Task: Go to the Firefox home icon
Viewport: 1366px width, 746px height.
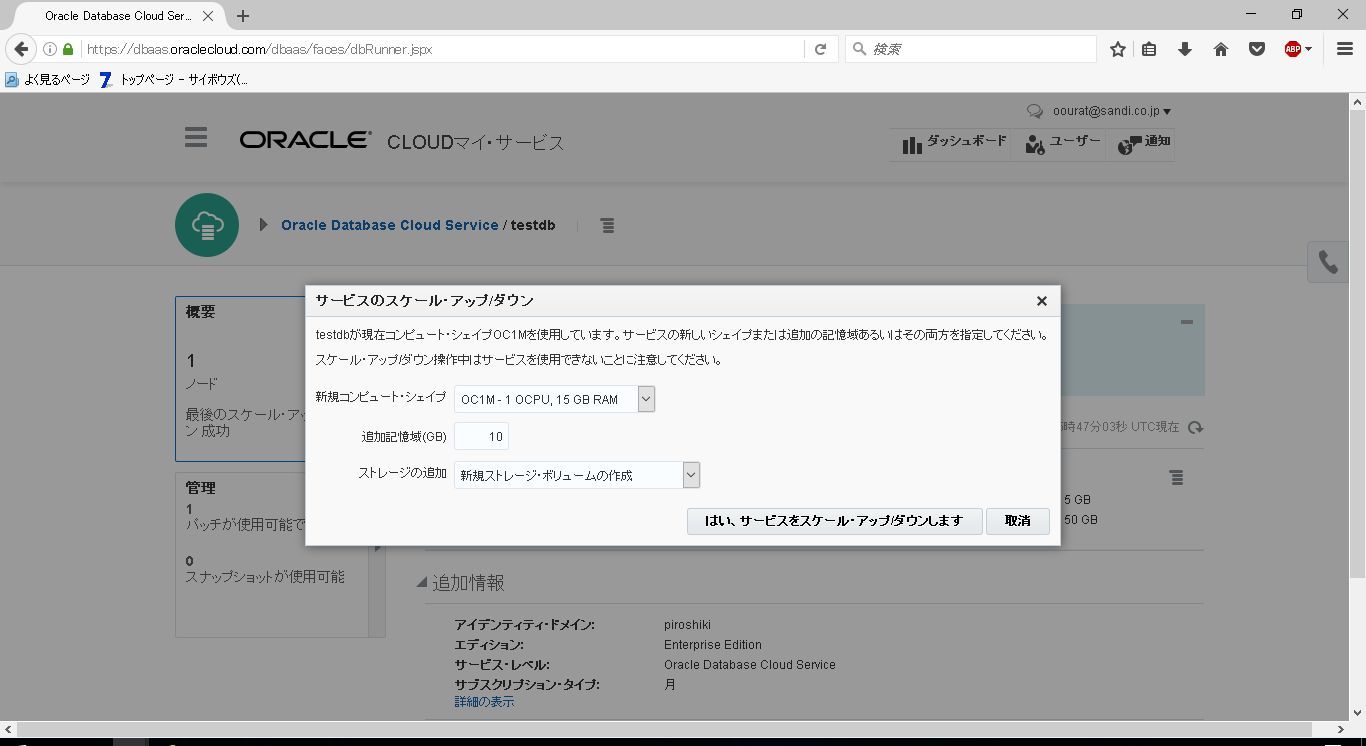Action: click(x=1221, y=49)
